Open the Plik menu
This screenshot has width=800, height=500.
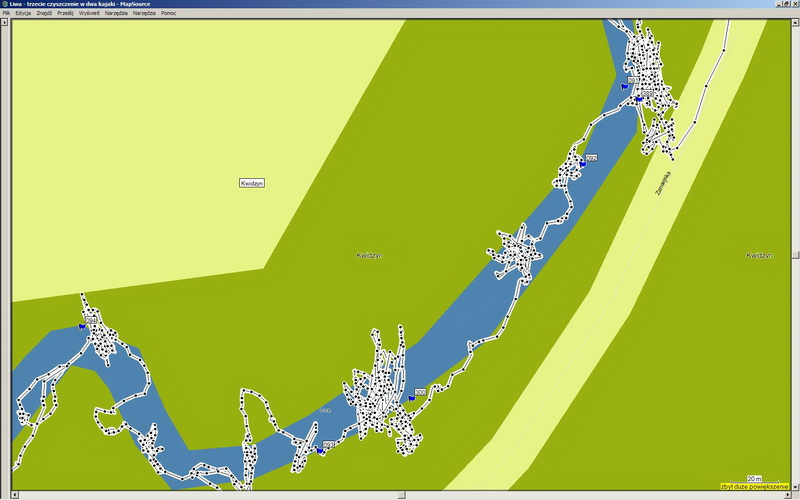click(6, 13)
